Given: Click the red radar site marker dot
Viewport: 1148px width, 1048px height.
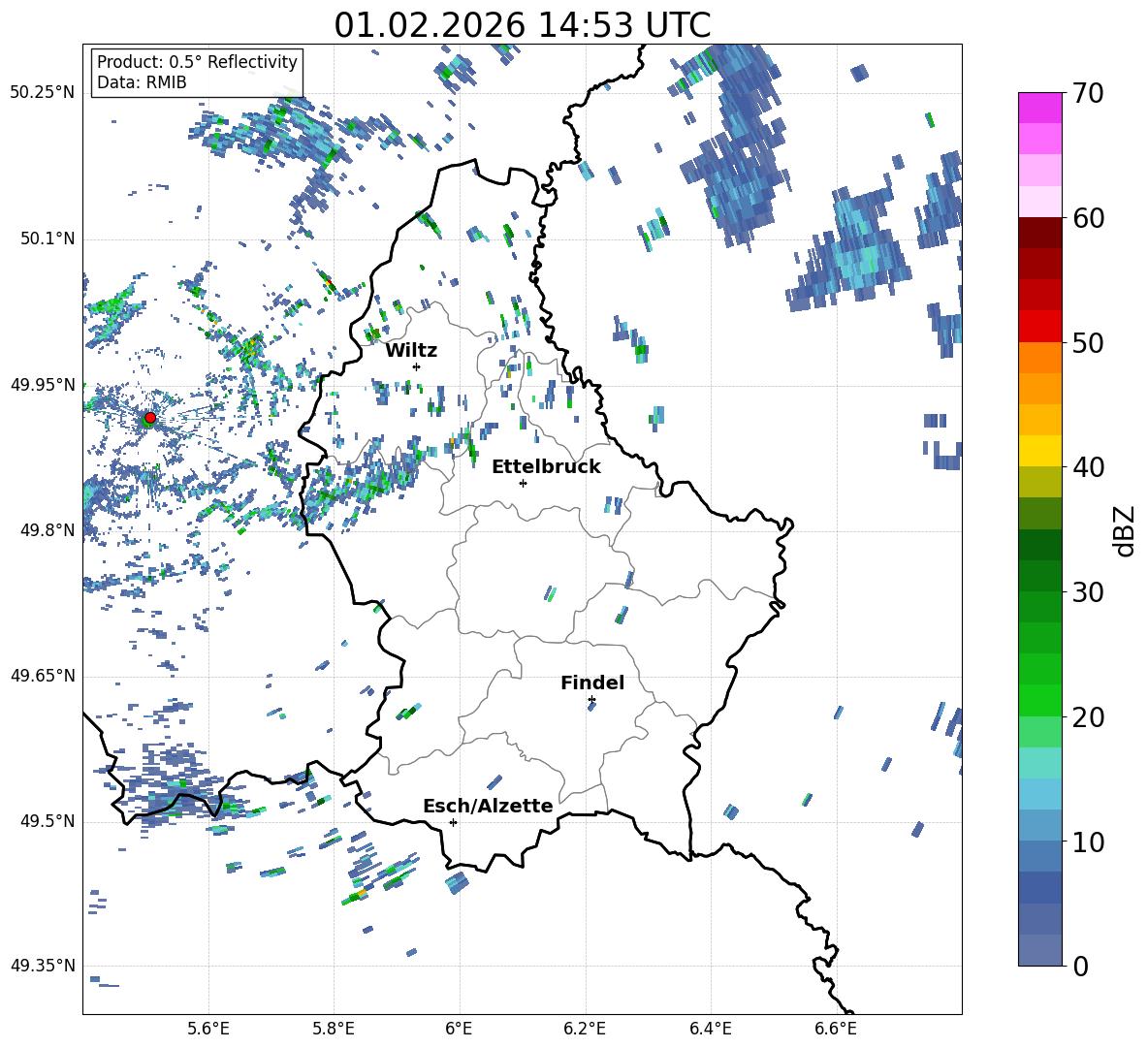Looking at the screenshot, I should 150,417.
